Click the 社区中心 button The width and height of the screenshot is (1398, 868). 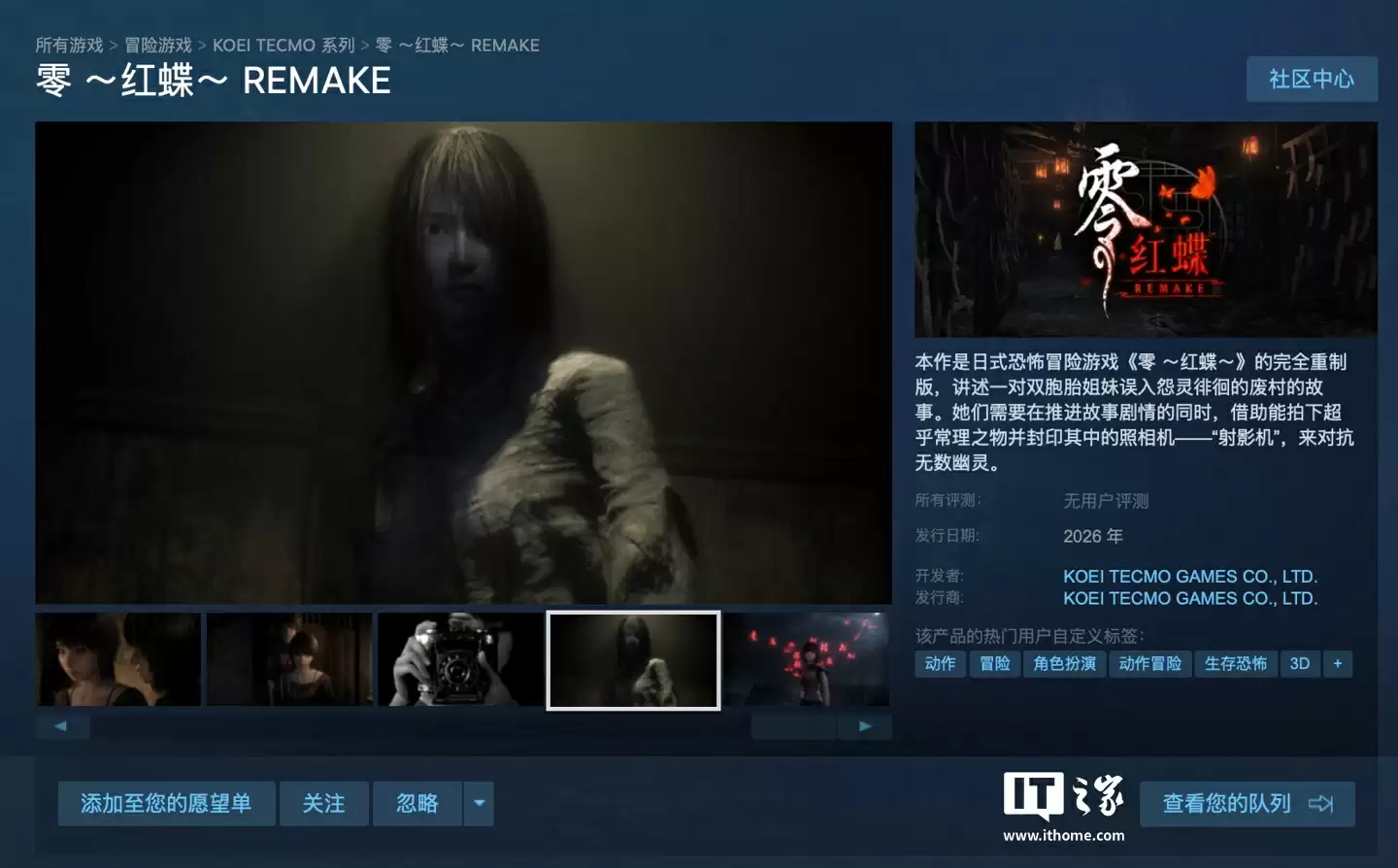coord(1312,79)
